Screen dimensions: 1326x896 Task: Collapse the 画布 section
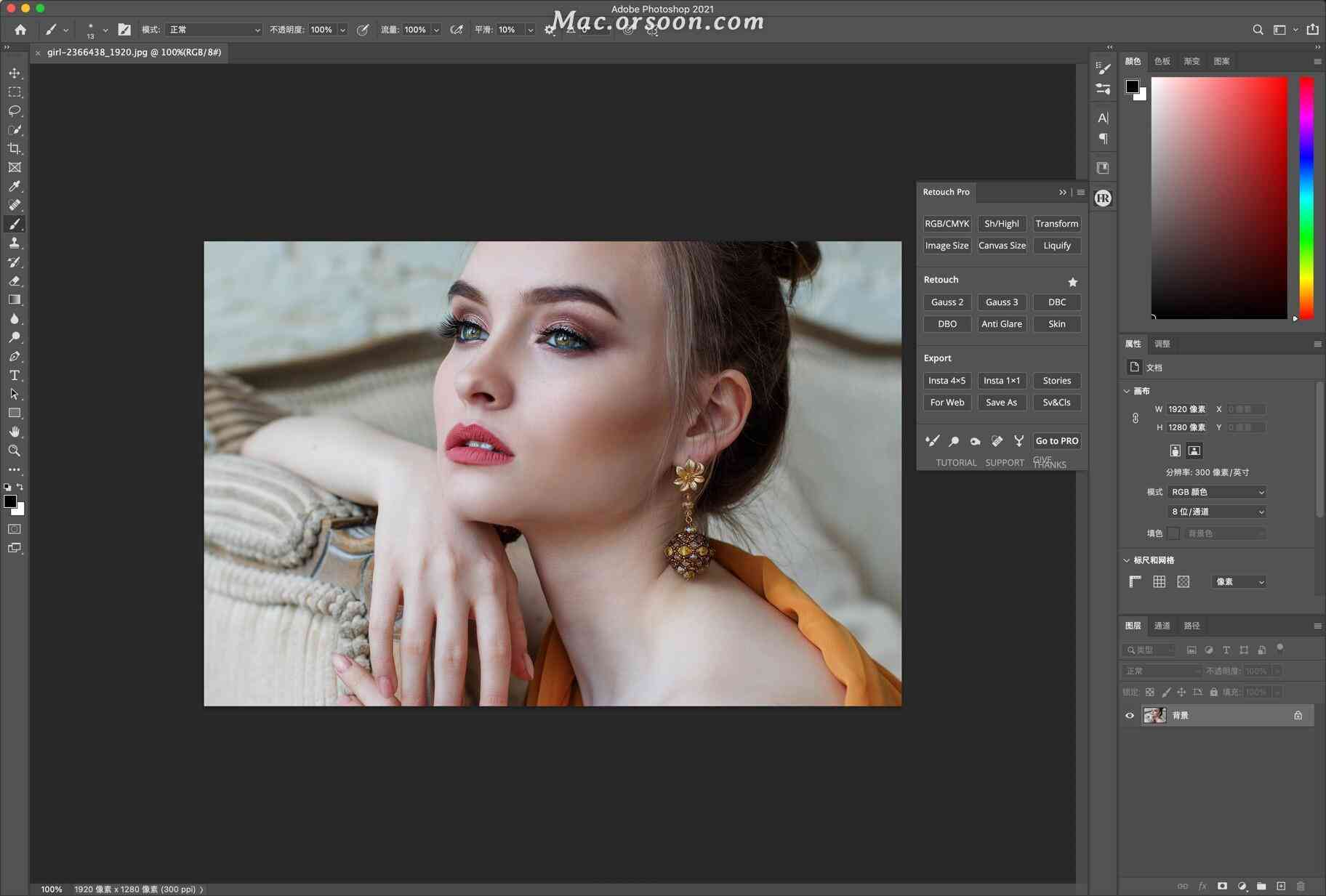point(1127,391)
